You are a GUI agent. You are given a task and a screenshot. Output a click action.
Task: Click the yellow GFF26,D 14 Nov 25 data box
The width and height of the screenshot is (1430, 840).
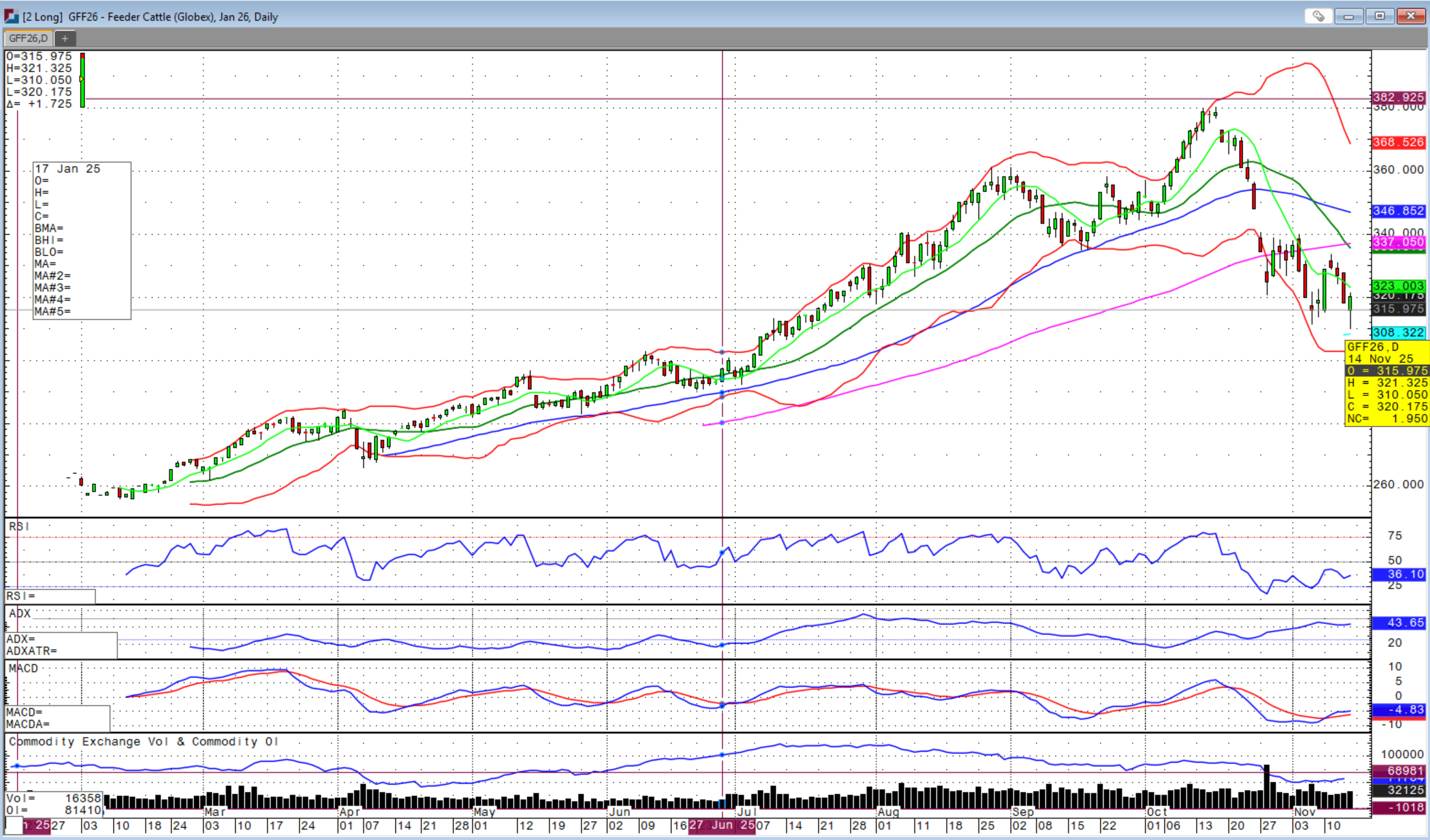(1386, 382)
